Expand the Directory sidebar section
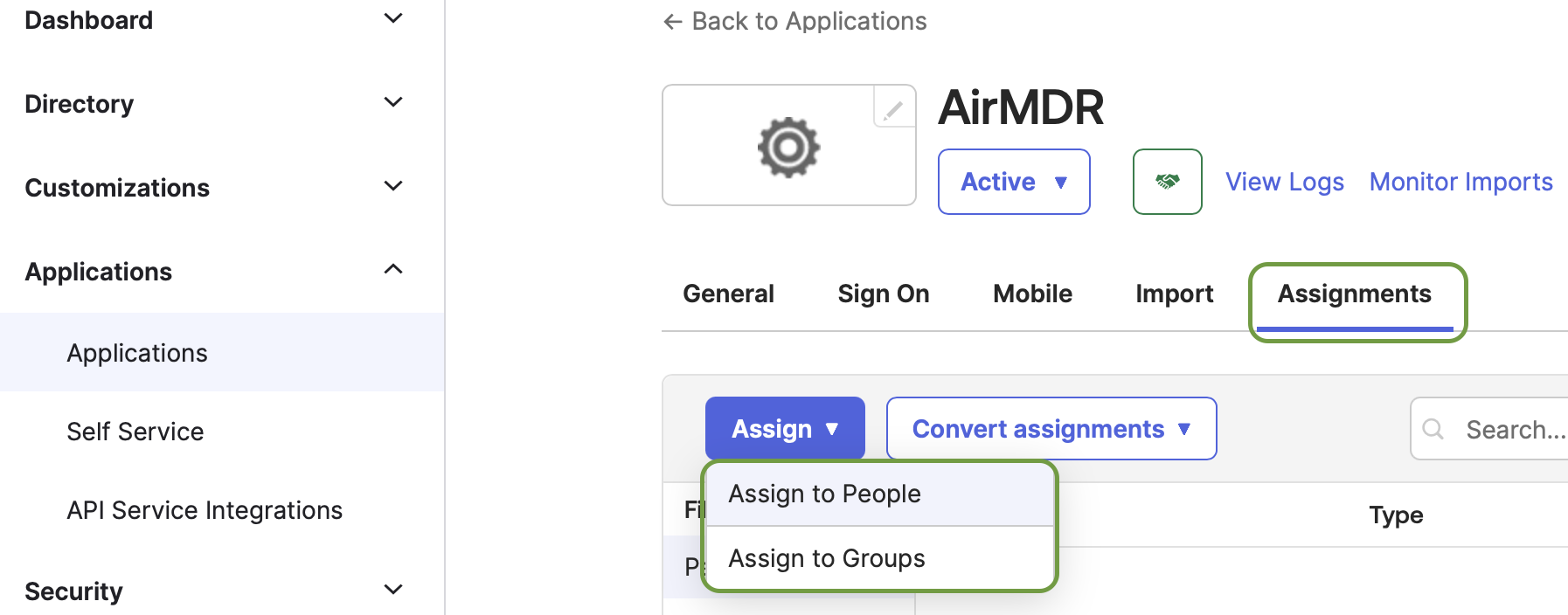1568x615 pixels. (x=393, y=103)
